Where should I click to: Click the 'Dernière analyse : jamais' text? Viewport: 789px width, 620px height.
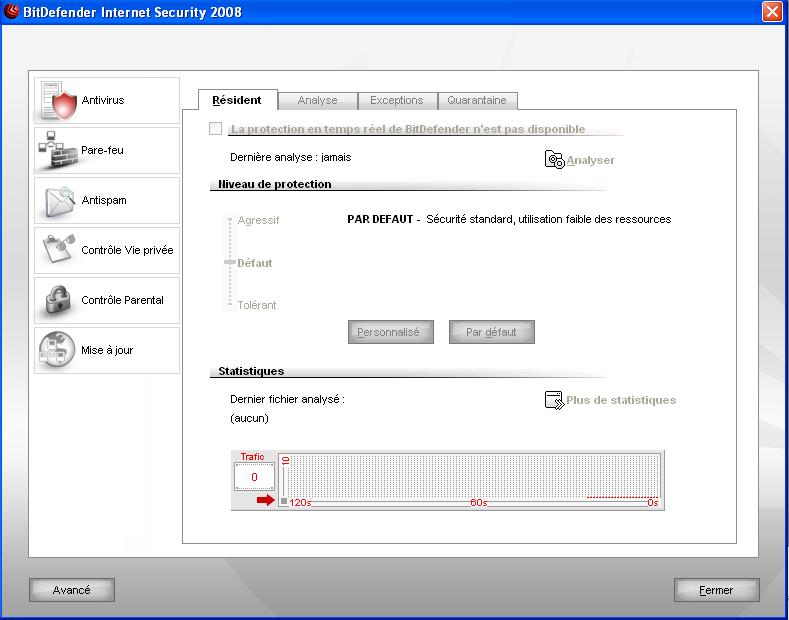pos(290,157)
